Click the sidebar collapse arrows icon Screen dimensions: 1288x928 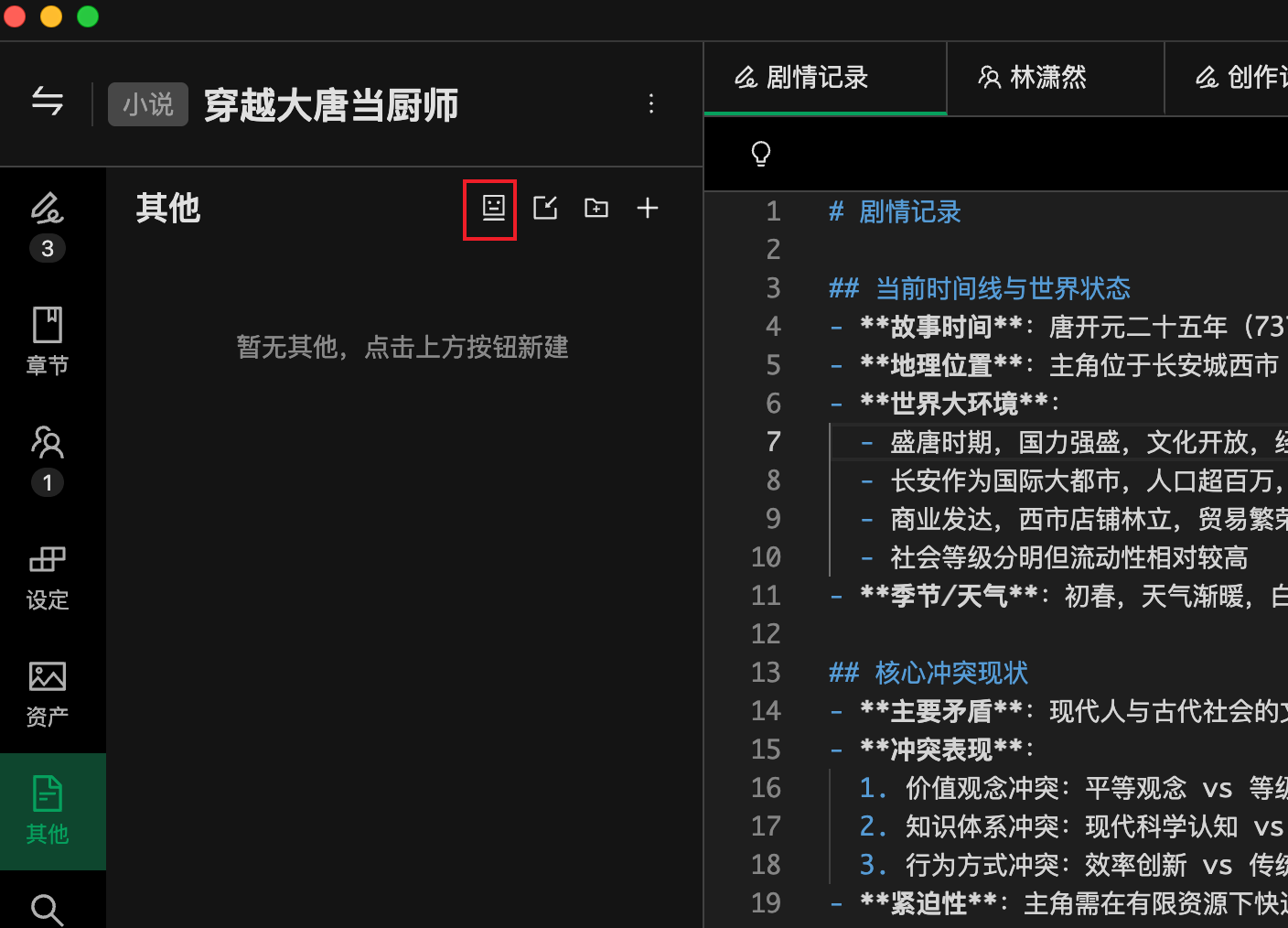48,102
